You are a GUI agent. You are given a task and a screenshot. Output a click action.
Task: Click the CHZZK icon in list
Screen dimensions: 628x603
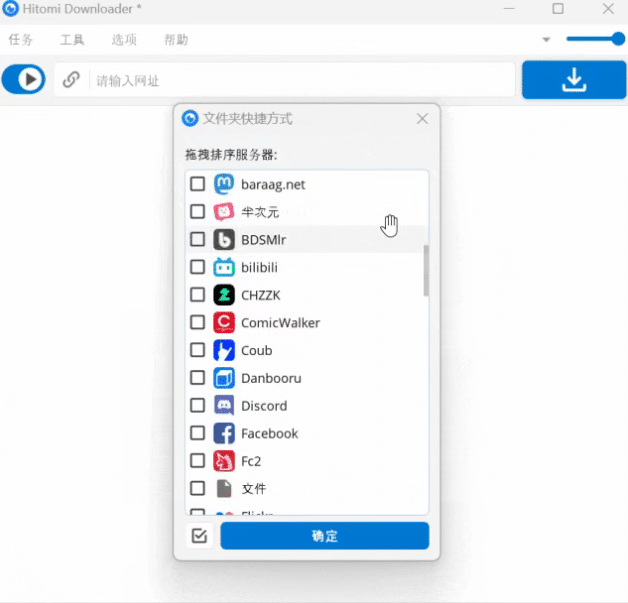224,295
